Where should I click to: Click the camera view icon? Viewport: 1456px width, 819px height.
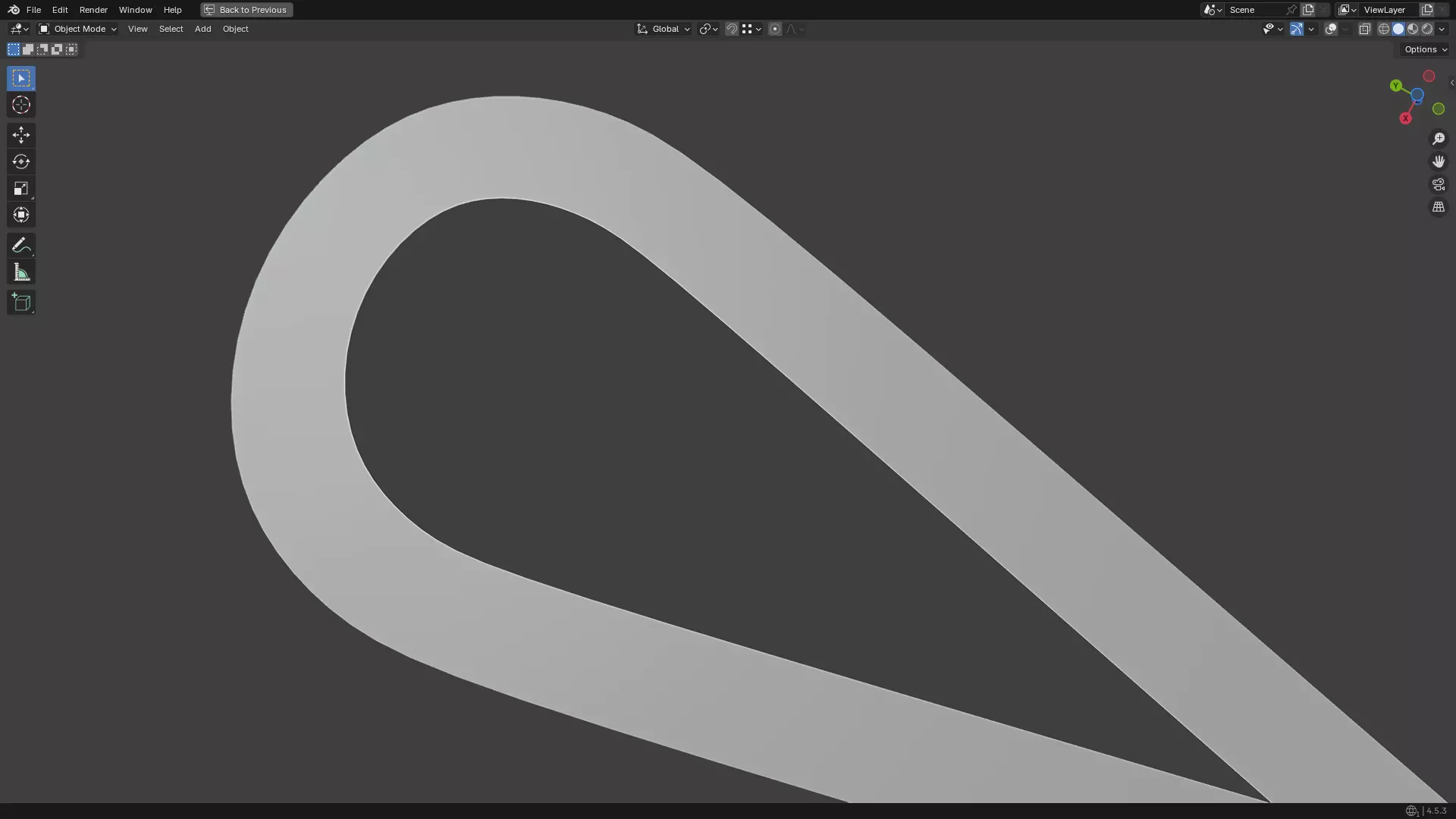click(1438, 184)
